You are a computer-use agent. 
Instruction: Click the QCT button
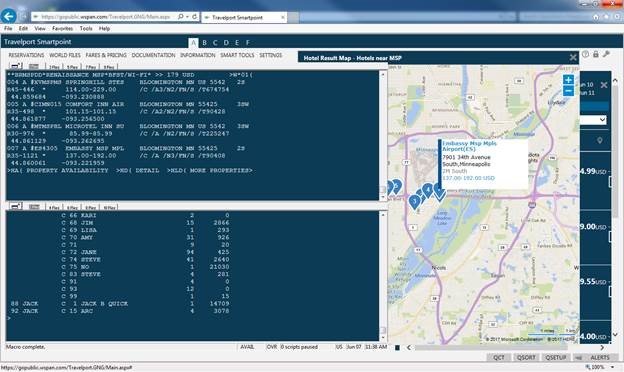coord(499,357)
